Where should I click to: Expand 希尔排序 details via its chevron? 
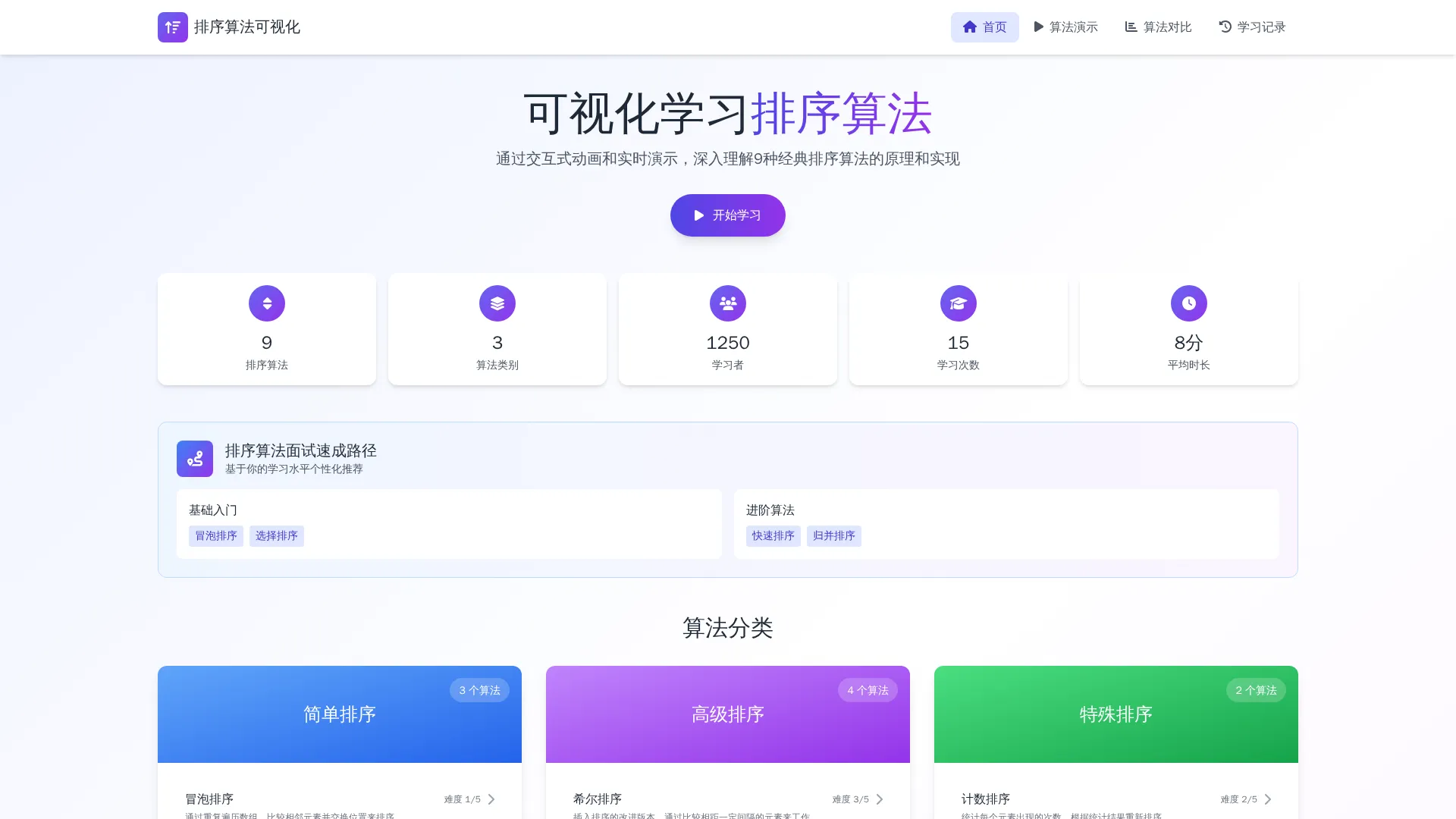[x=880, y=799]
